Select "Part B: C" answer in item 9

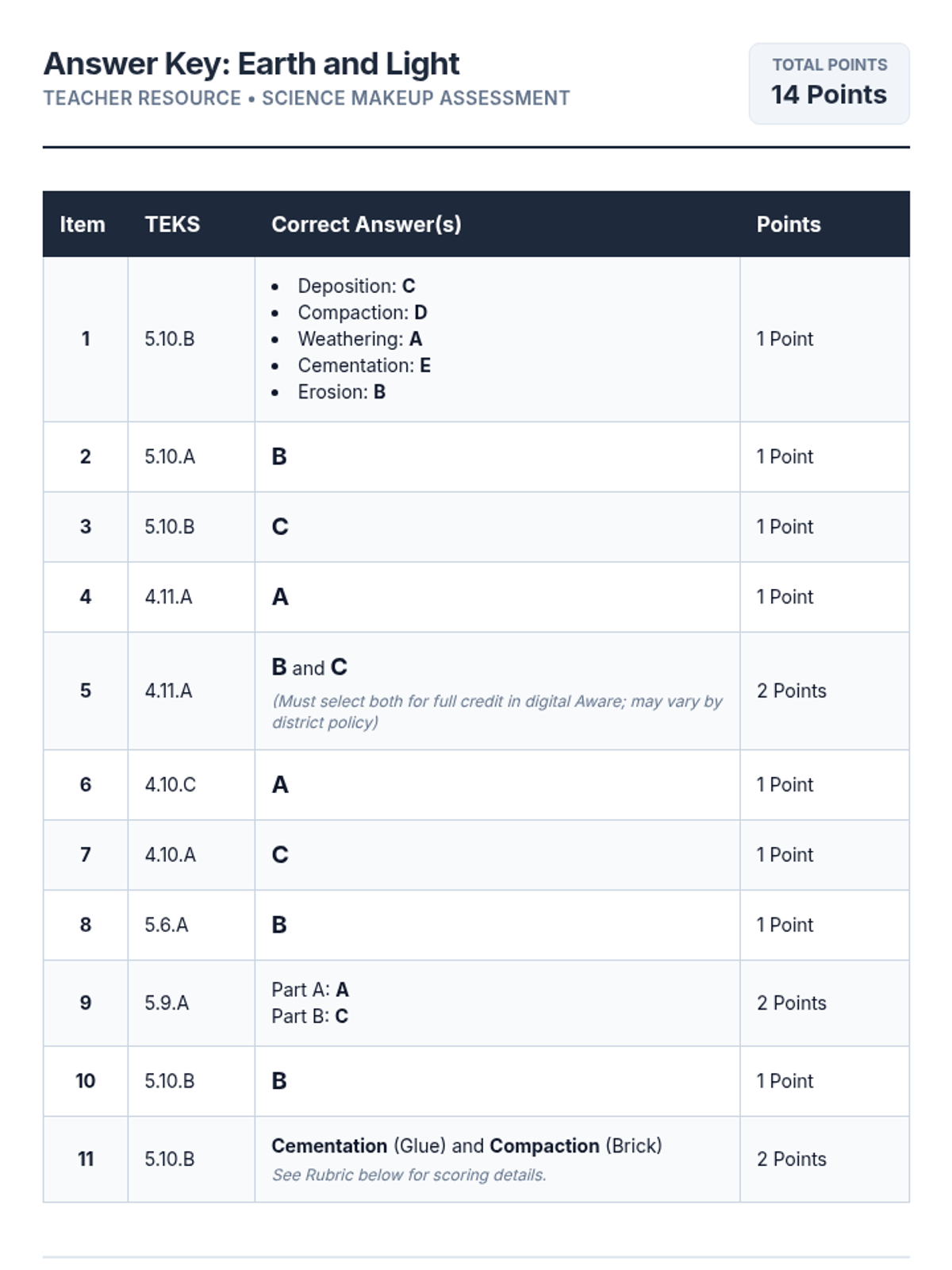pyautogui.click(x=309, y=1016)
